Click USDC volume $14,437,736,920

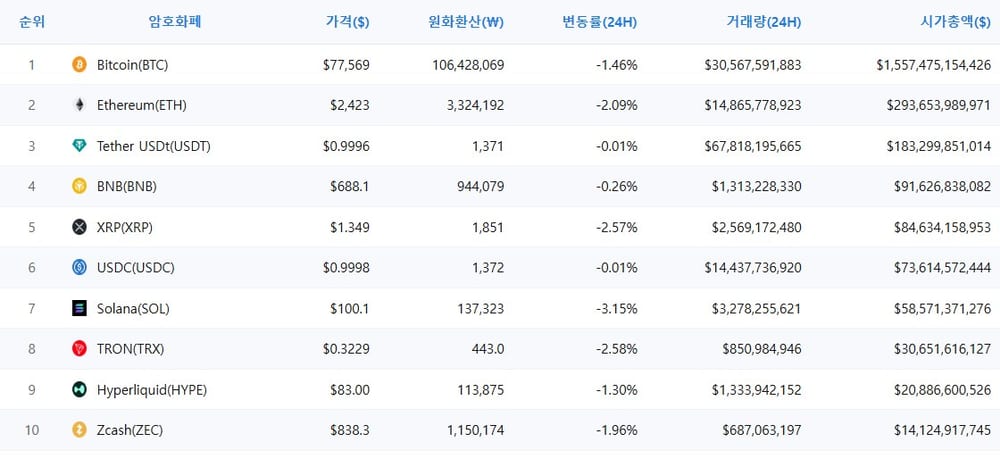tap(753, 268)
